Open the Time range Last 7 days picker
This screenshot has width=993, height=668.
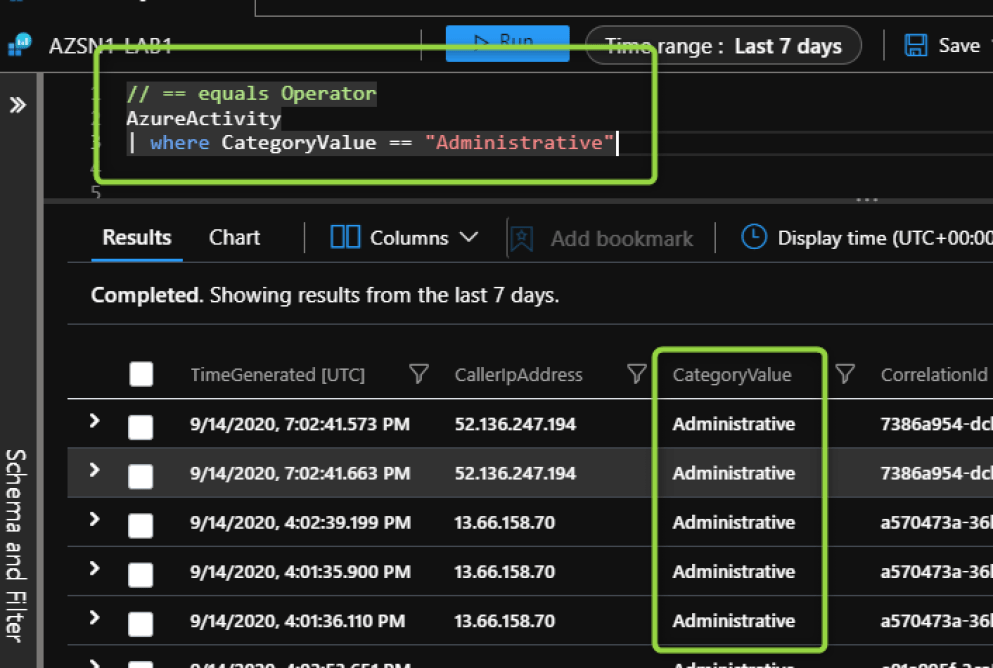coord(723,46)
